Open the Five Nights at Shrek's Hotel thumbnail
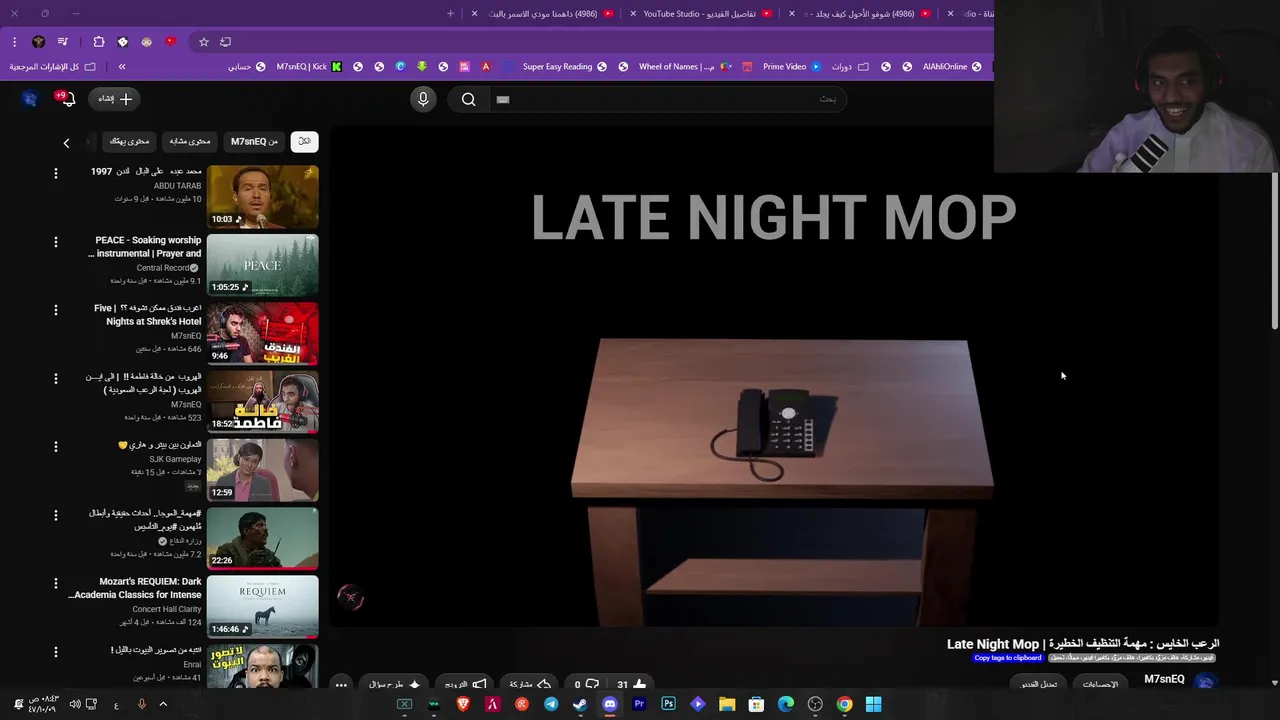This screenshot has width=1280, height=720. [x=263, y=333]
